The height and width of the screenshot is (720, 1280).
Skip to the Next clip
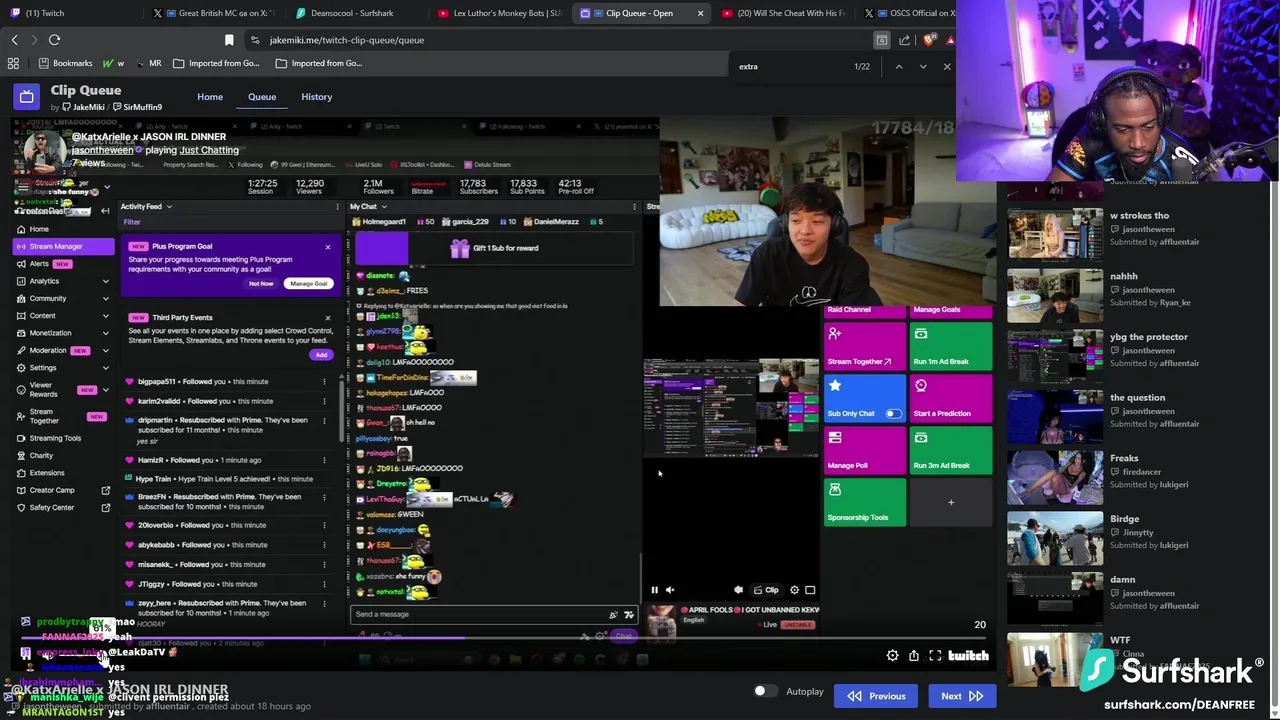(962, 696)
